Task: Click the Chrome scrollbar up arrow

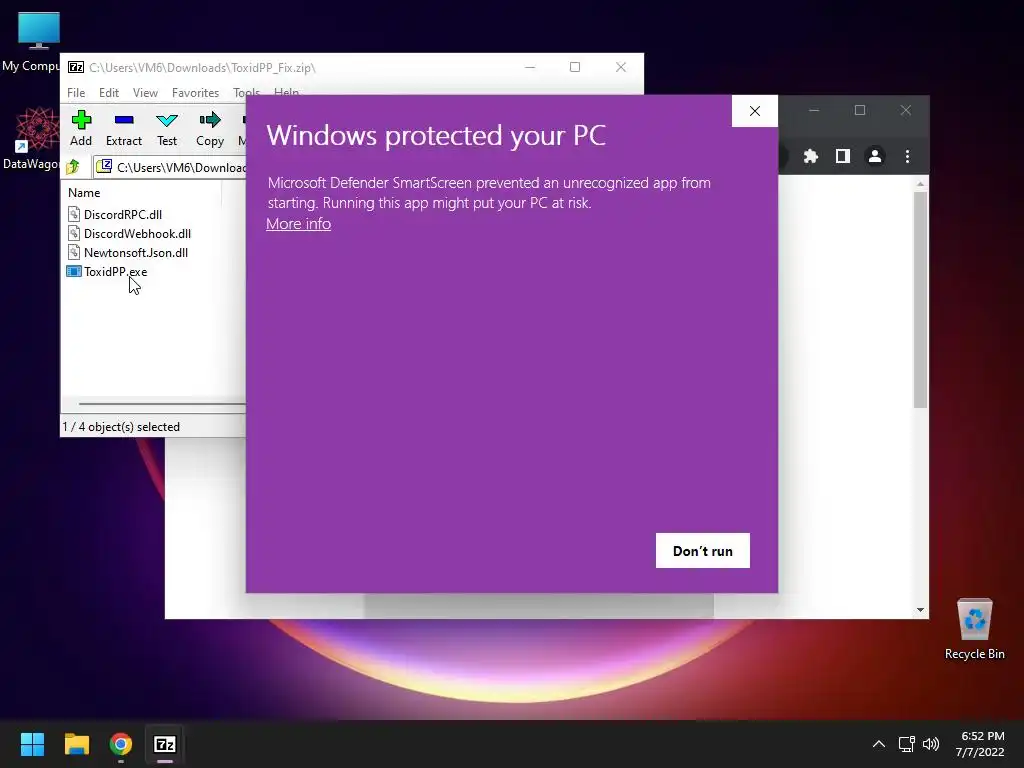Action: 920,184
